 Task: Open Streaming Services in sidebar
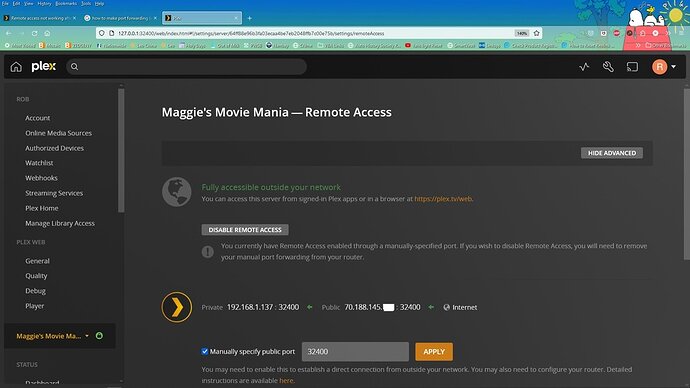click(54, 193)
